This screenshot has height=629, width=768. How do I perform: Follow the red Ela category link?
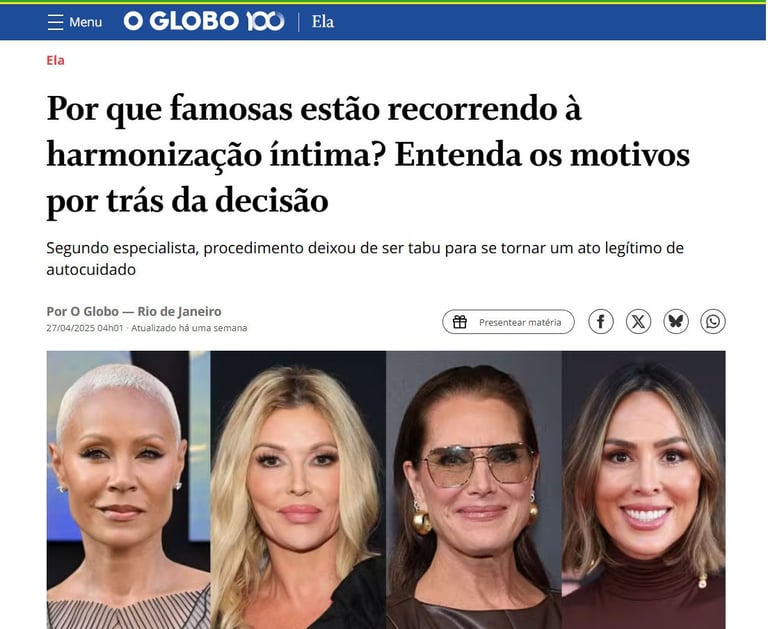tap(55, 60)
